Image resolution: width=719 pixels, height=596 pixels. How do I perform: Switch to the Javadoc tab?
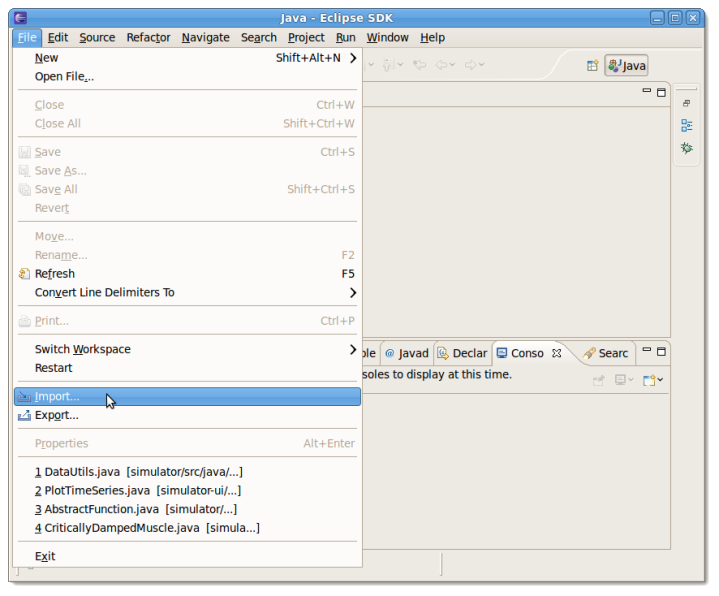407,353
